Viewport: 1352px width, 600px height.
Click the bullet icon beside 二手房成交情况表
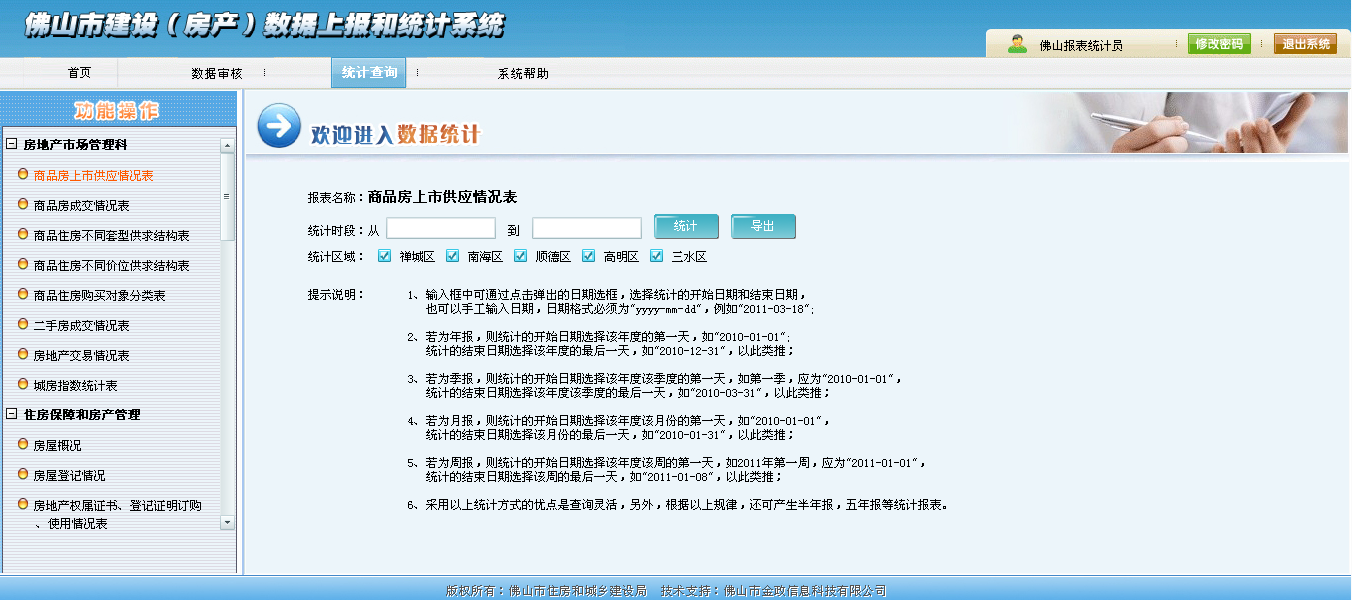[x=23, y=324]
